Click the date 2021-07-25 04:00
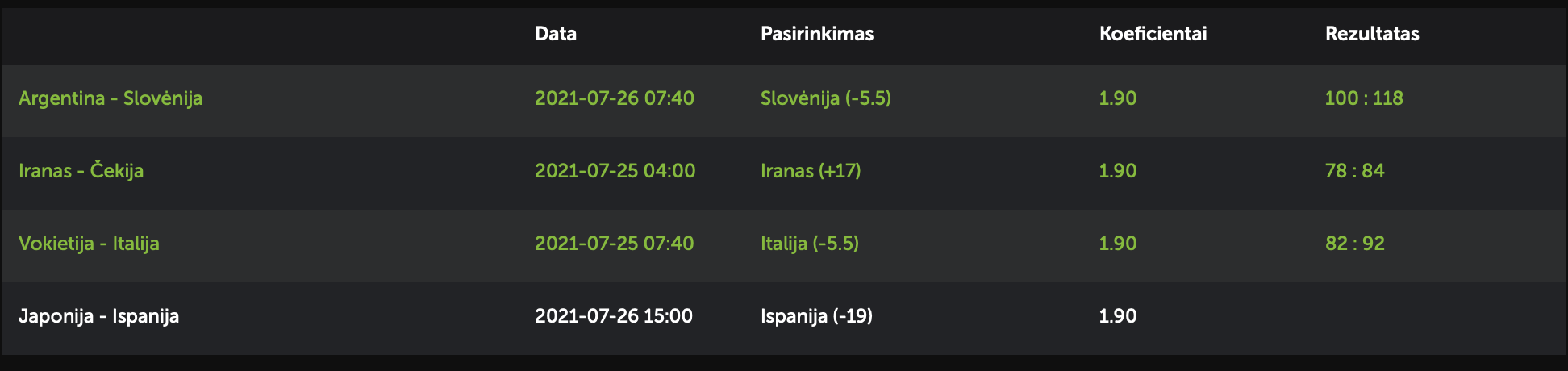Viewport: 1568px width, 371px height. tap(615, 171)
